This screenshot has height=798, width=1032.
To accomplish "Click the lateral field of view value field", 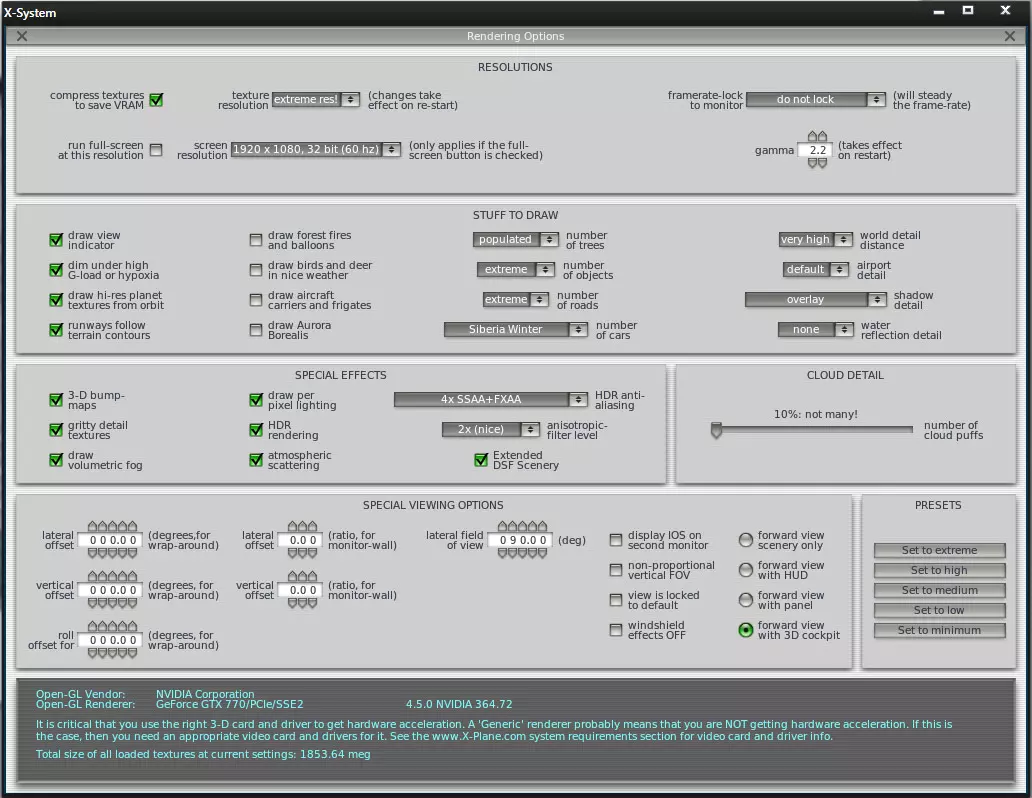I will [518, 541].
